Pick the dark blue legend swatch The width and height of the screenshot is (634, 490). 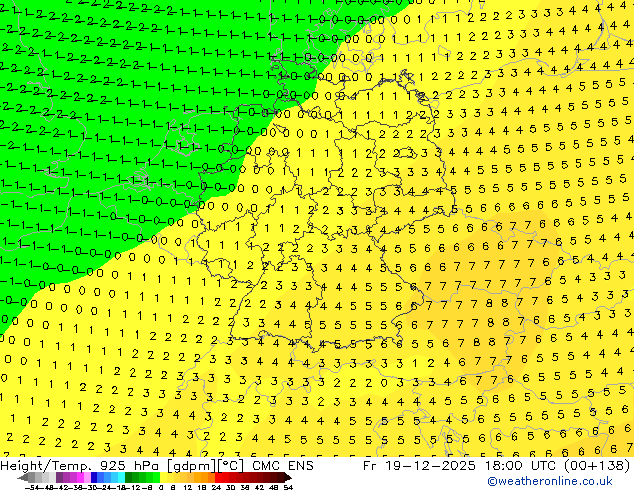pyautogui.click(x=94, y=477)
